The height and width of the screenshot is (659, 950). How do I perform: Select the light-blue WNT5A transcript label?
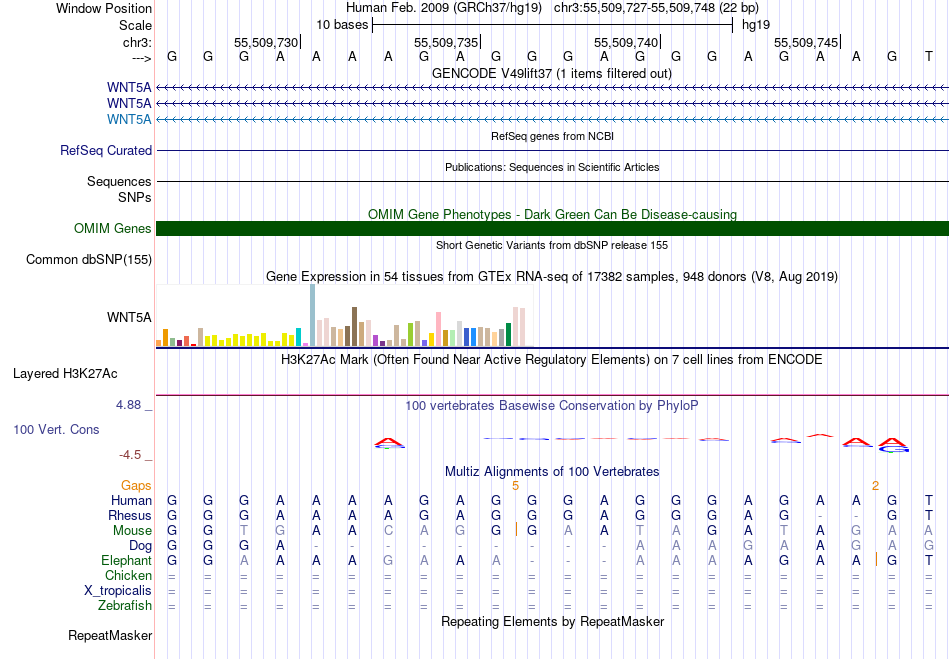tap(129, 120)
